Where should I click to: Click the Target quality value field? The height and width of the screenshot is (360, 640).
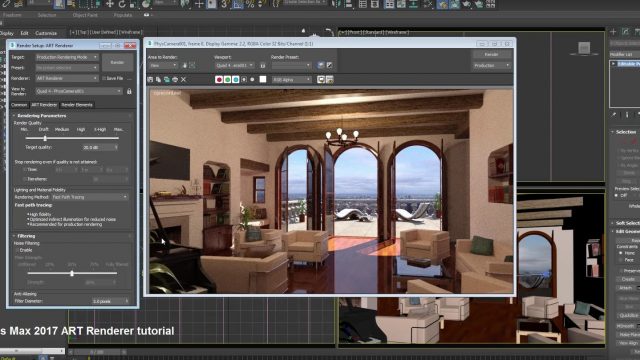pos(100,147)
